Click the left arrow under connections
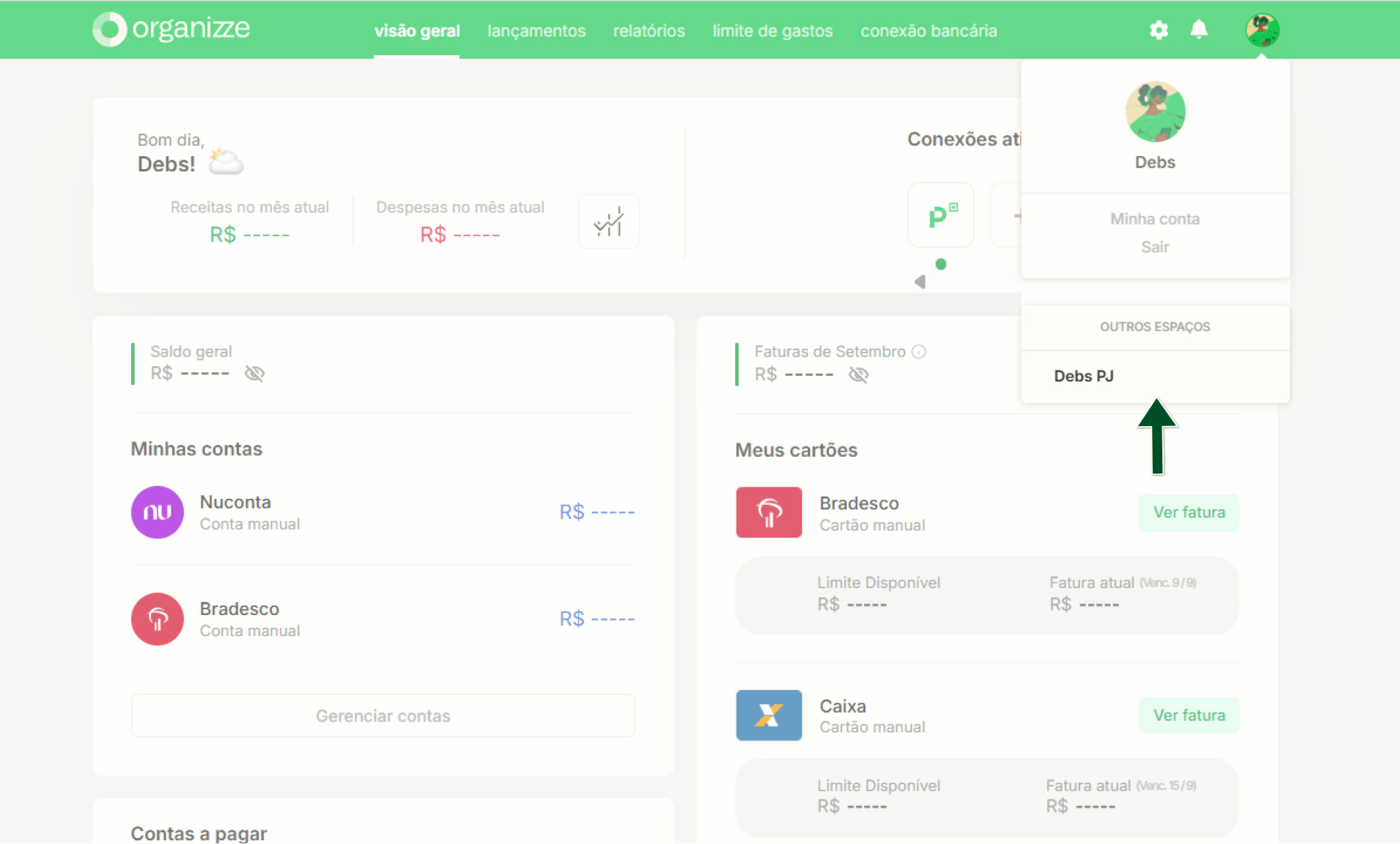 920,282
